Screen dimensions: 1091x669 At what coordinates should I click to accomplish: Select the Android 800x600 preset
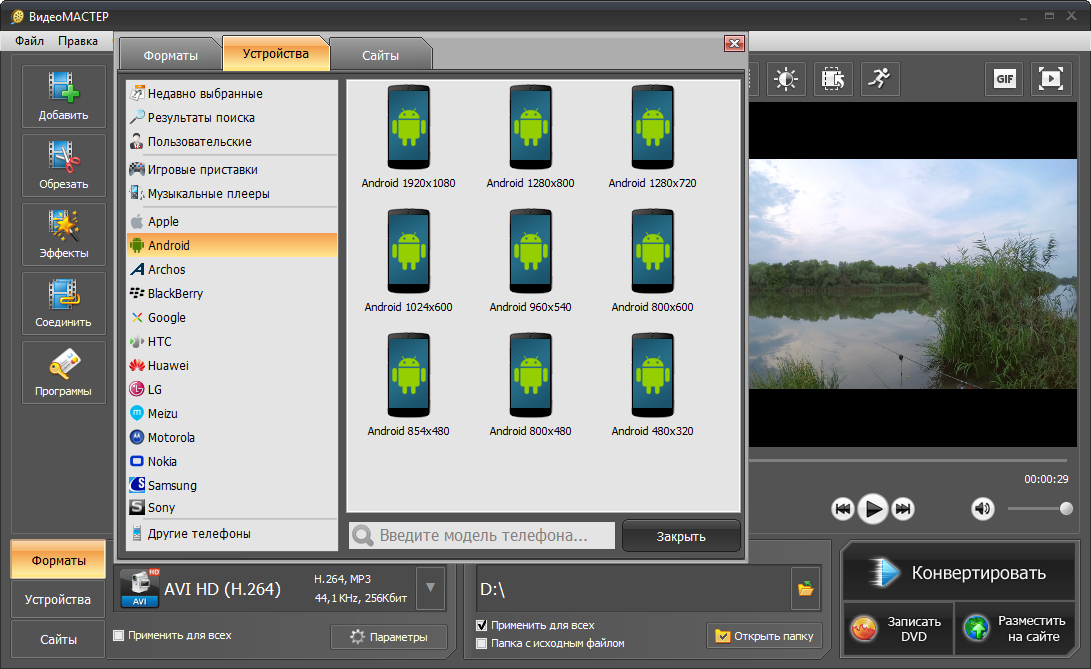coord(652,261)
